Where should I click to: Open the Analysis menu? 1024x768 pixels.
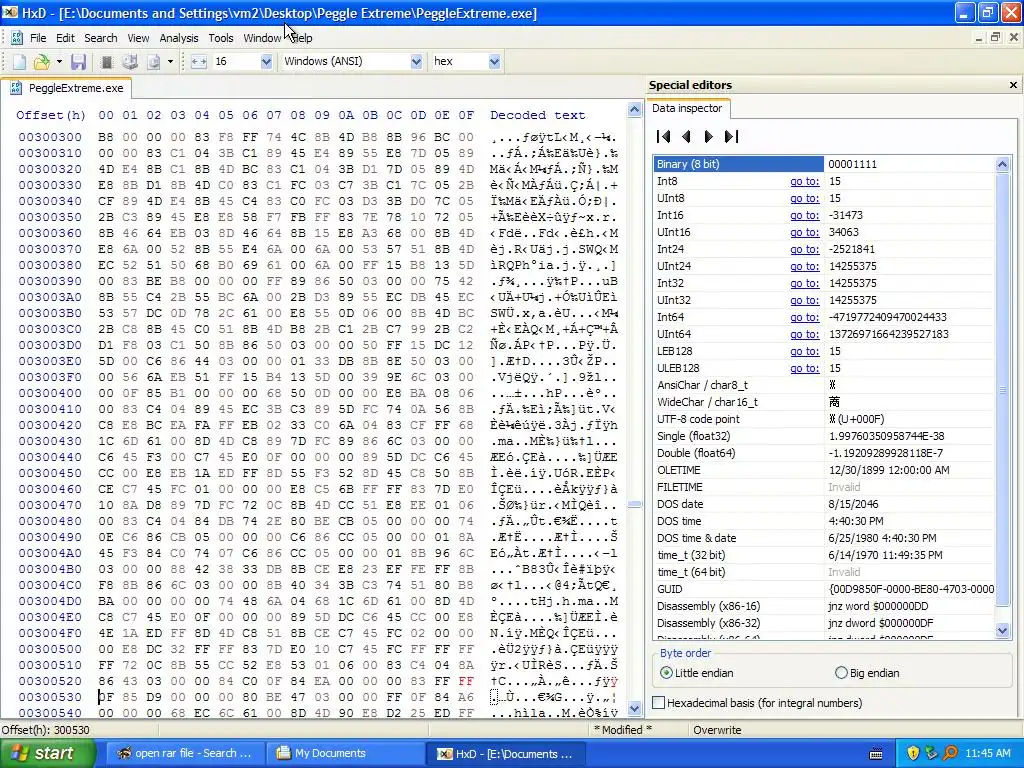point(179,38)
